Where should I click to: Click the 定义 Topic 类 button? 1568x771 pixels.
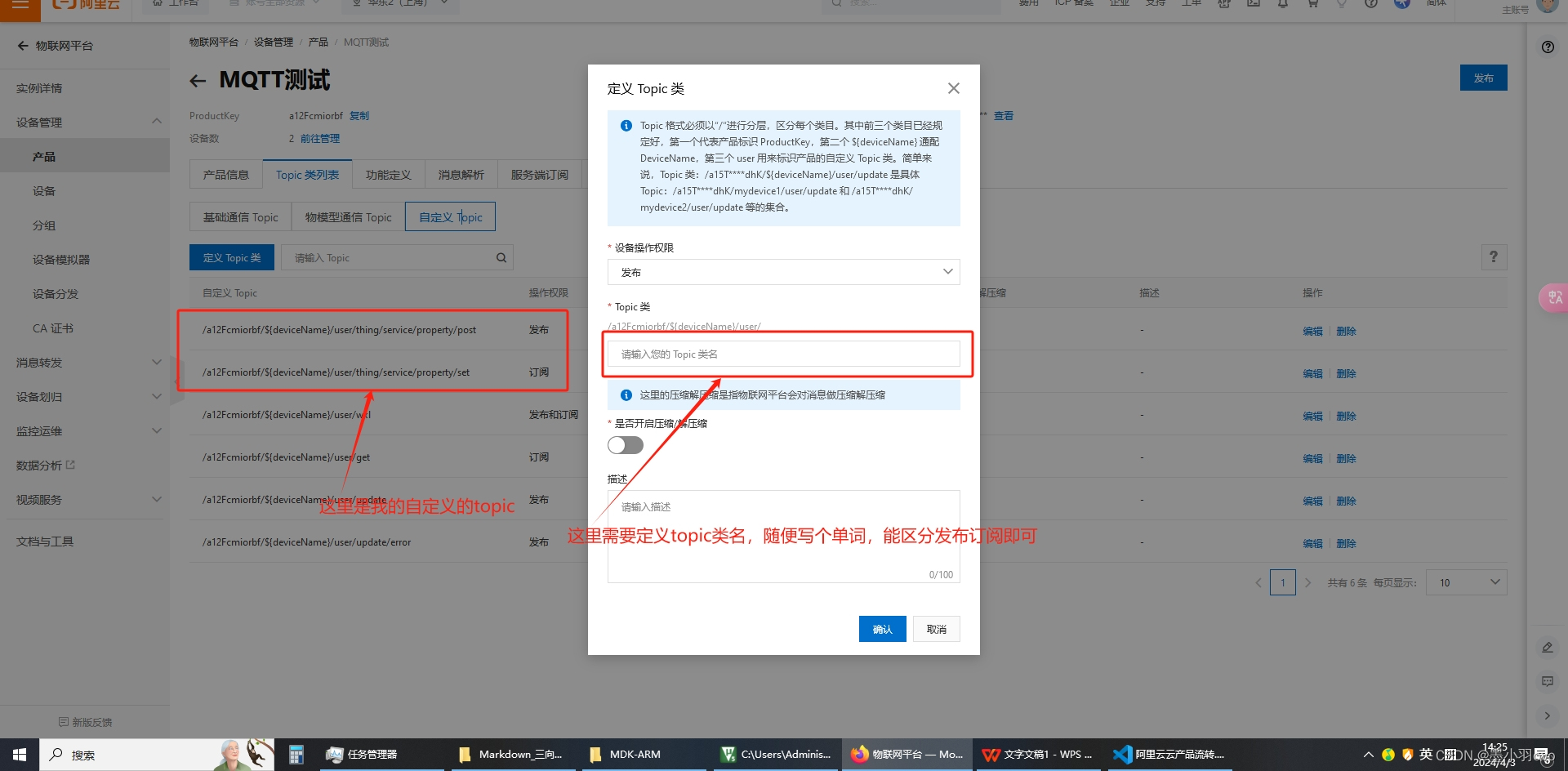232,257
